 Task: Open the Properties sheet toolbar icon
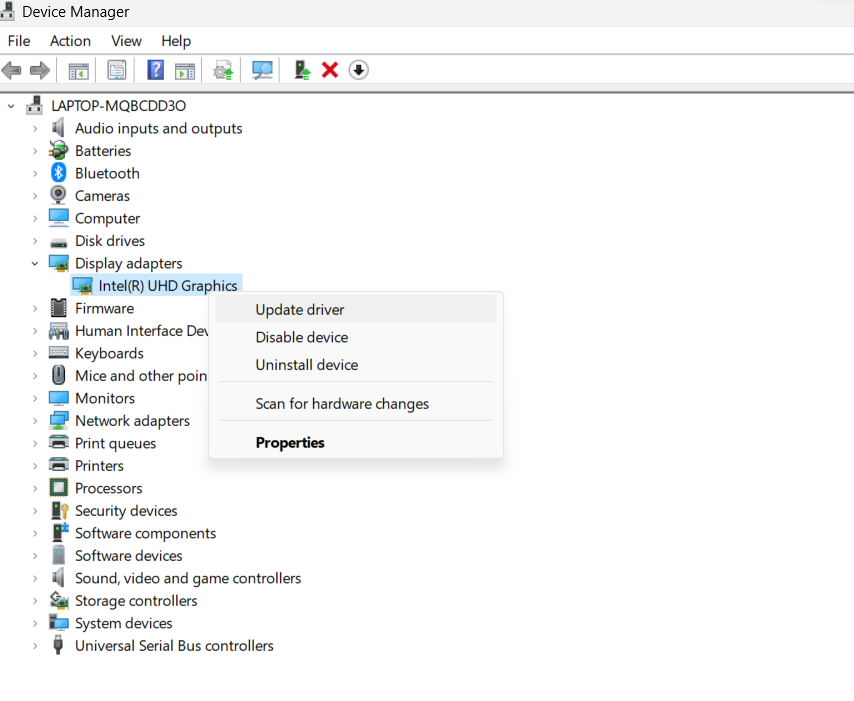pos(117,70)
